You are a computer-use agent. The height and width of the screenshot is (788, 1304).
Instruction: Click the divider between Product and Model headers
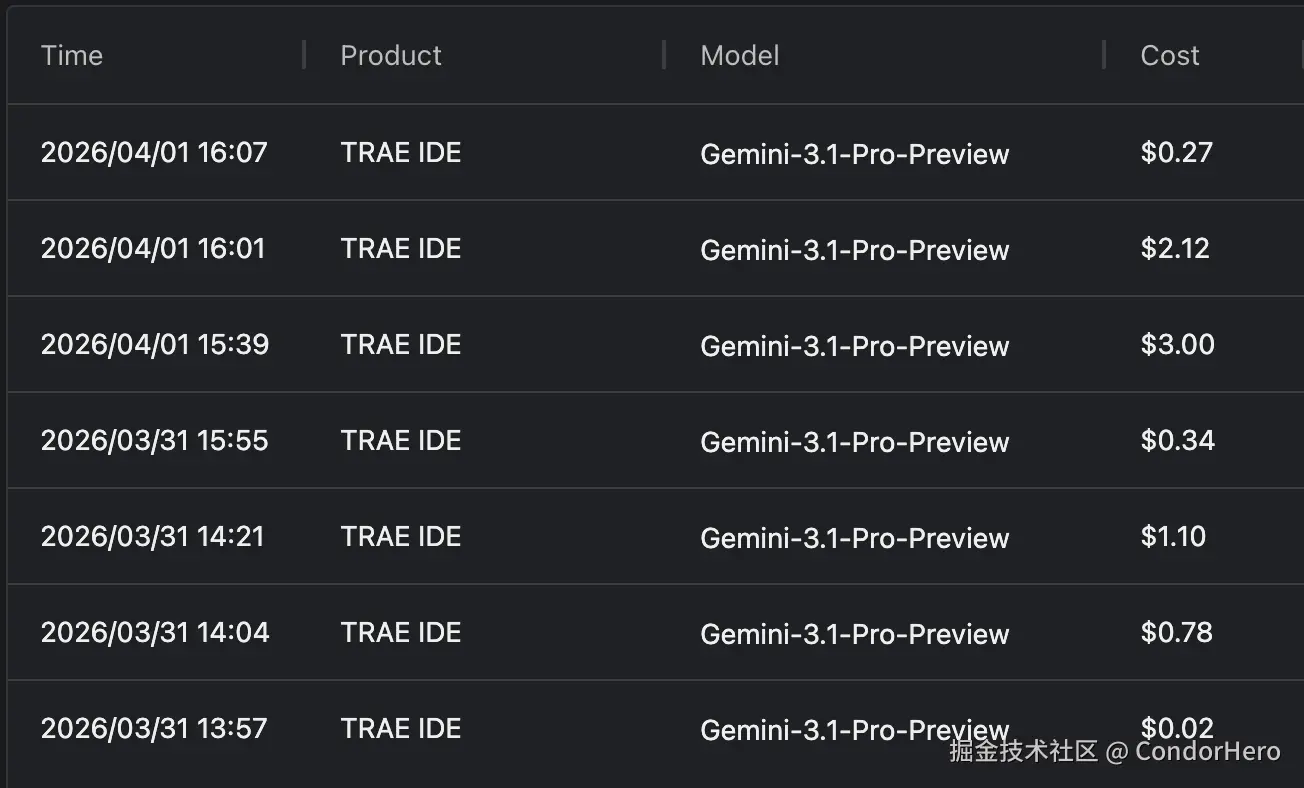coord(664,55)
